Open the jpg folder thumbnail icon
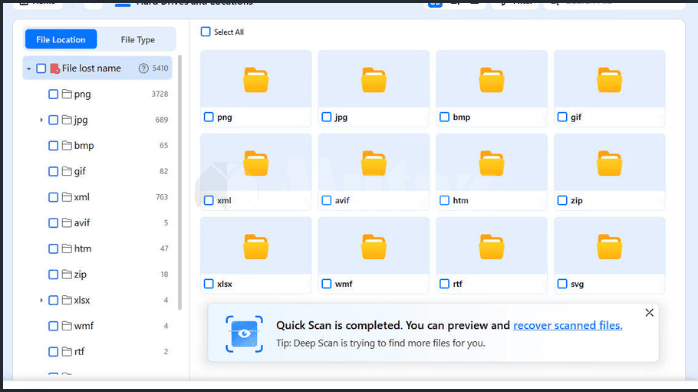 373,80
